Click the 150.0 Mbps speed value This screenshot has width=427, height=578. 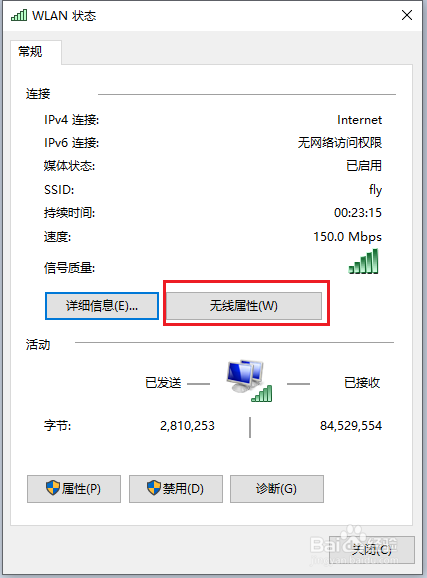click(x=347, y=237)
